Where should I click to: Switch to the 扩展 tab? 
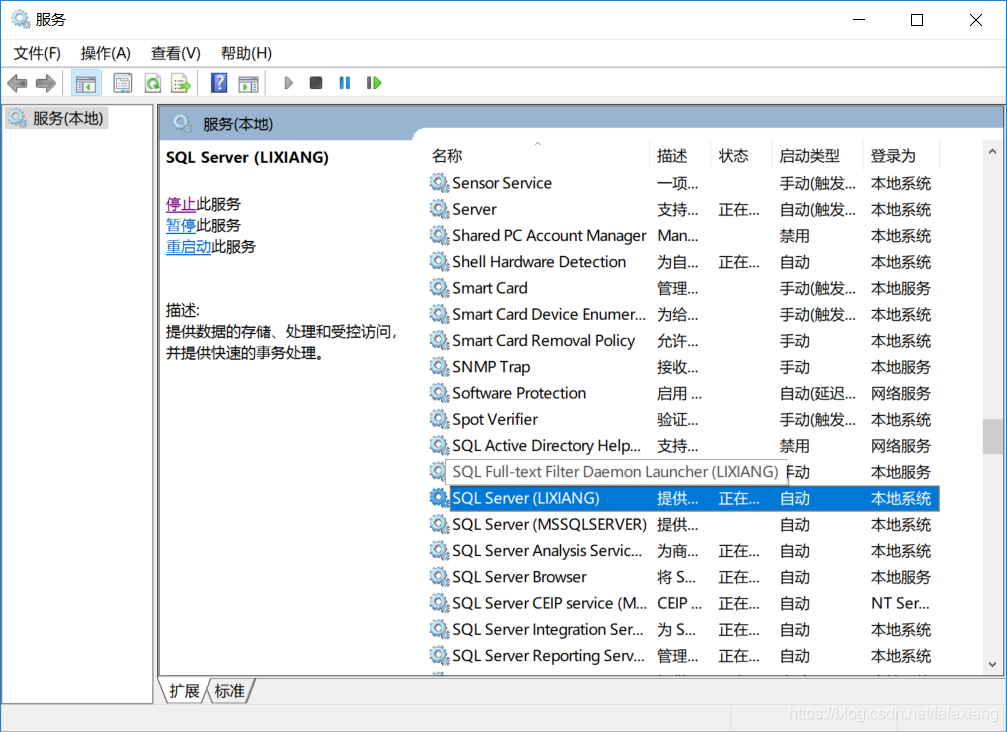pos(184,691)
